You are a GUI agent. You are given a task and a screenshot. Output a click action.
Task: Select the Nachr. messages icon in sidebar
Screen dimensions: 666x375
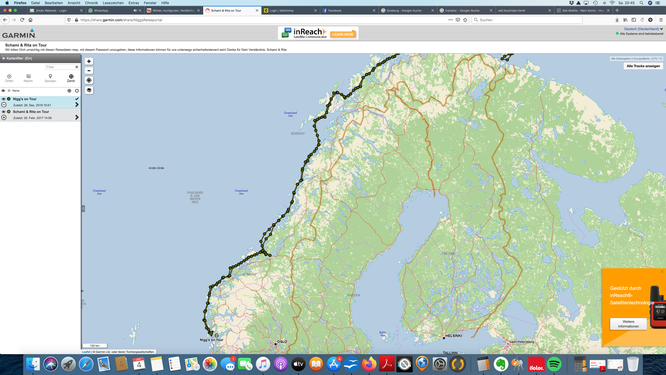tap(28, 78)
